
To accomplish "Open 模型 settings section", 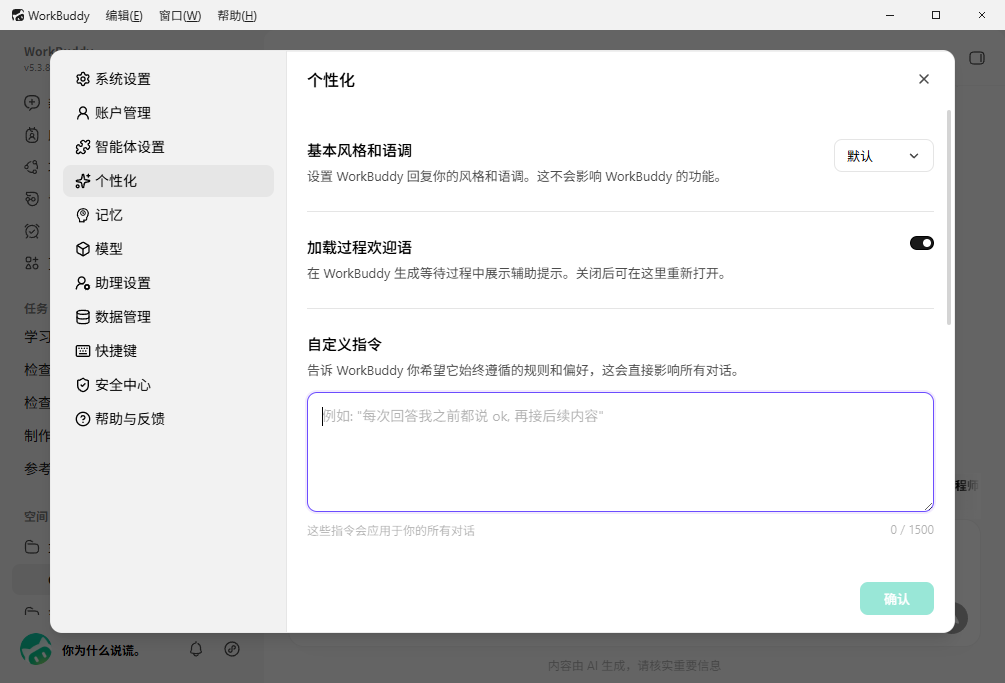I will 168,249.
